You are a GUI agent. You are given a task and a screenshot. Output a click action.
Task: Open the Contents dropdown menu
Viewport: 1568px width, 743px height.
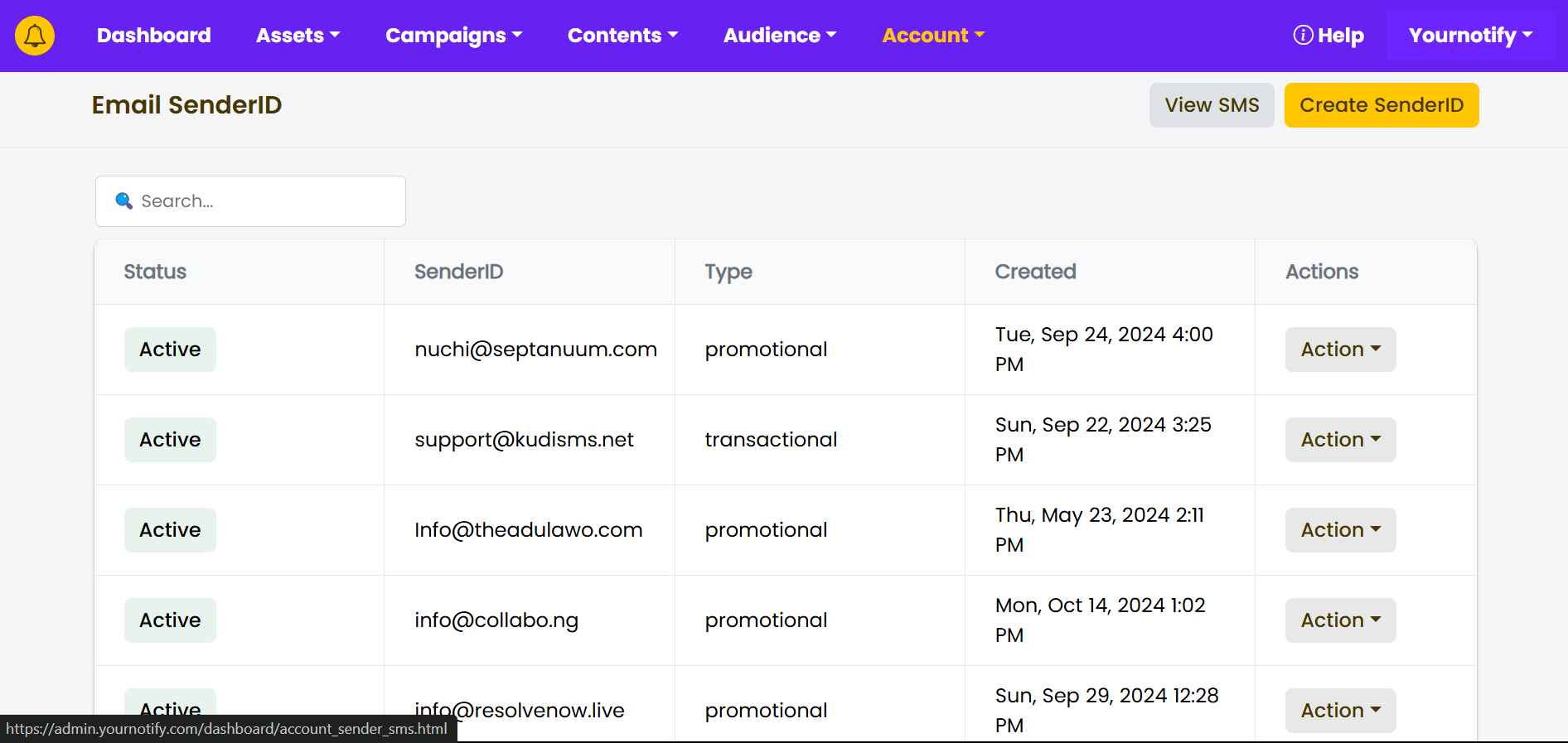(x=623, y=36)
